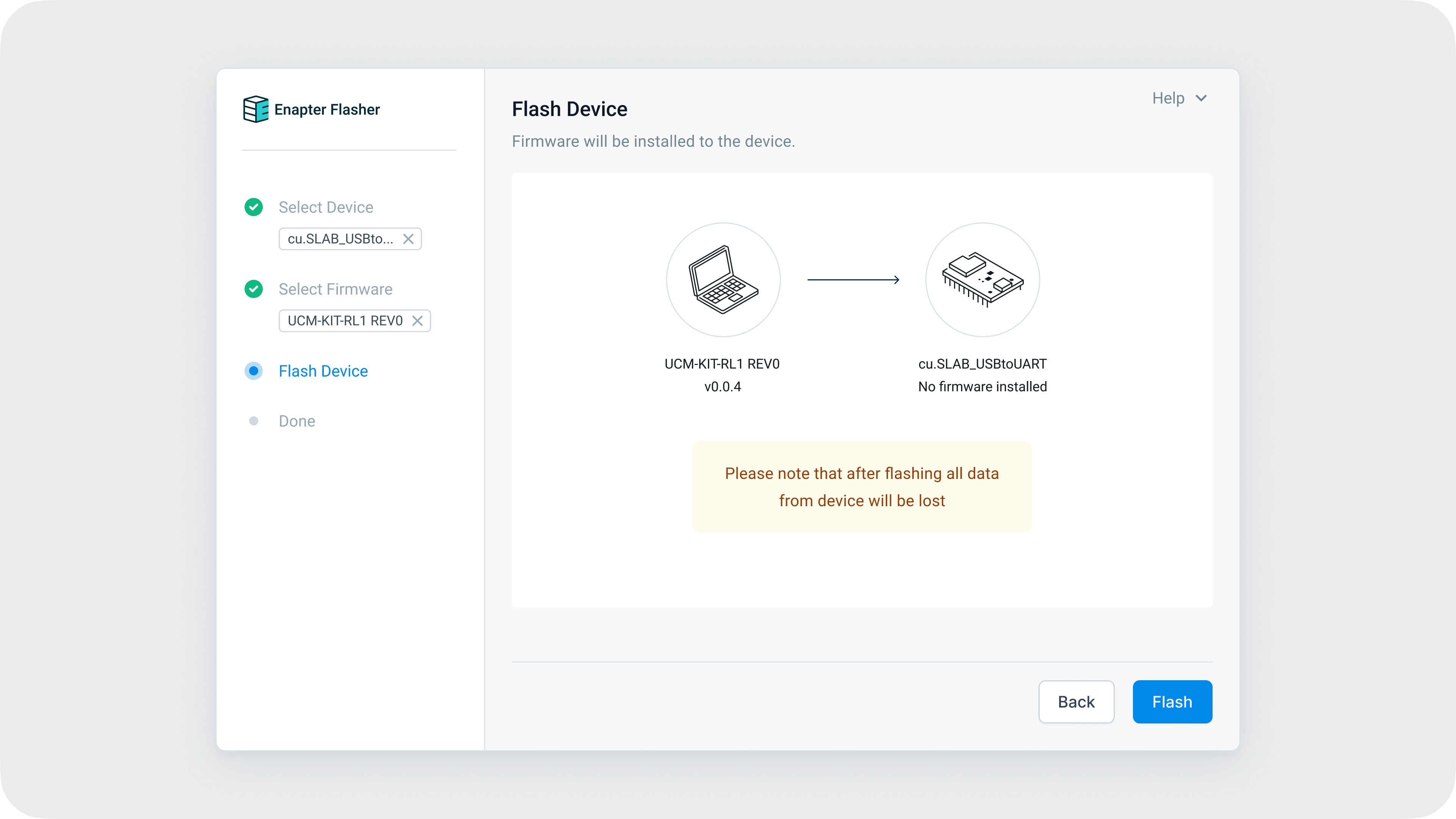Click the Done step gray dot
The width and height of the screenshot is (1456, 819).
tap(254, 421)
